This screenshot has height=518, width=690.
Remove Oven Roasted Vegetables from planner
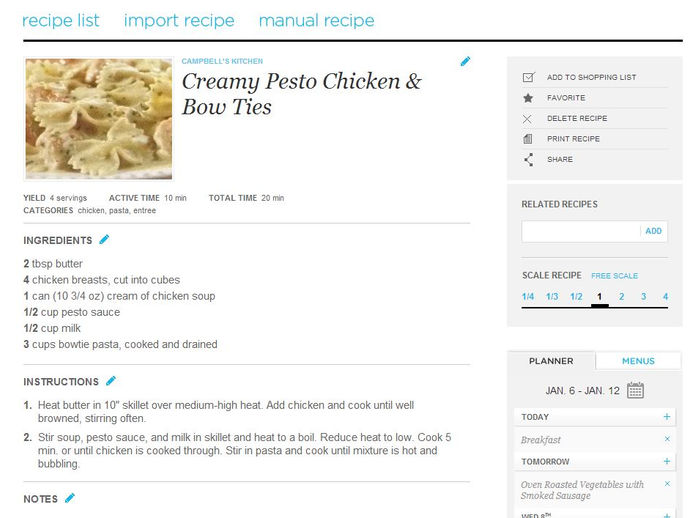coord(667,484)
